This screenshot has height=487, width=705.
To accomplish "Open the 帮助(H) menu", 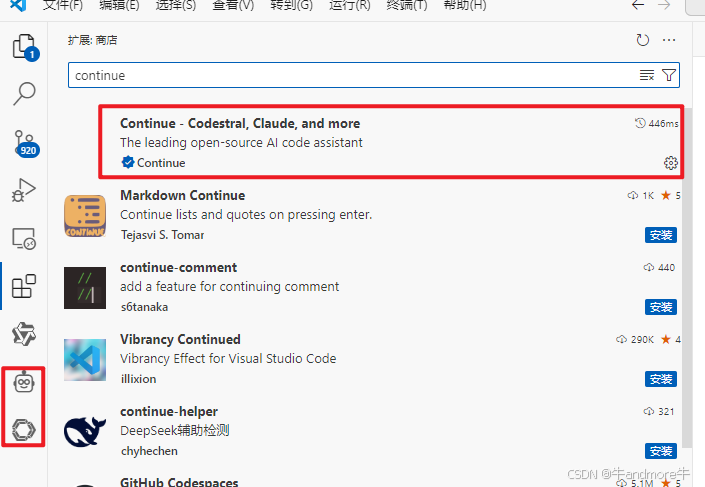I will click(465, 5).
